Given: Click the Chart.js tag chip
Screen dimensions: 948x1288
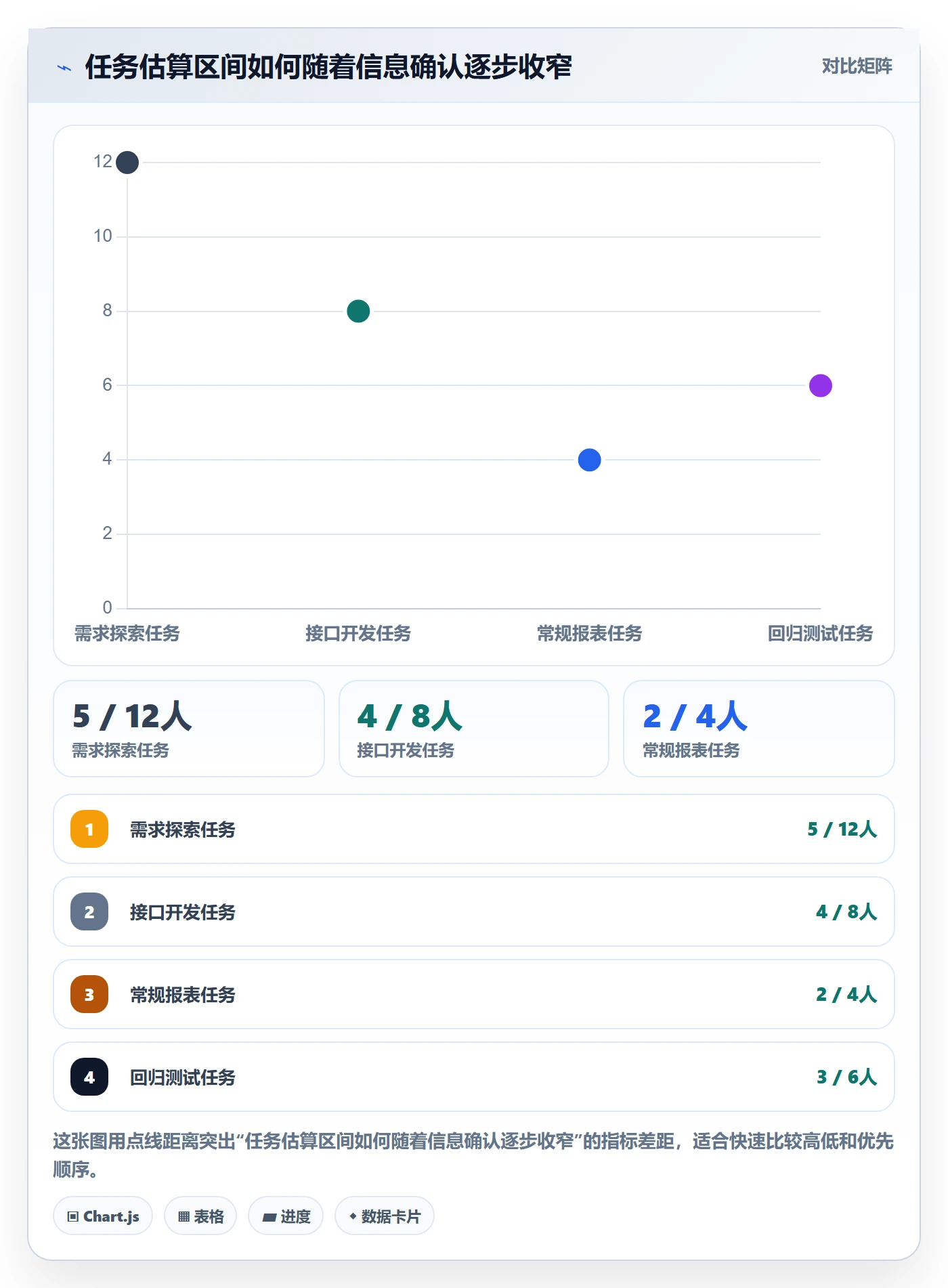Looking at the screenshot, I should coord(103,1216).
